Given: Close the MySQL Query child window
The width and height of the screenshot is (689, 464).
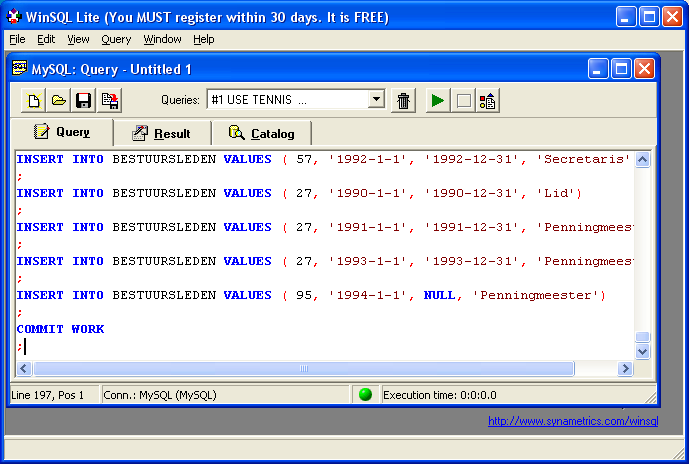Looking at the screenshot, I should point(644,69).
